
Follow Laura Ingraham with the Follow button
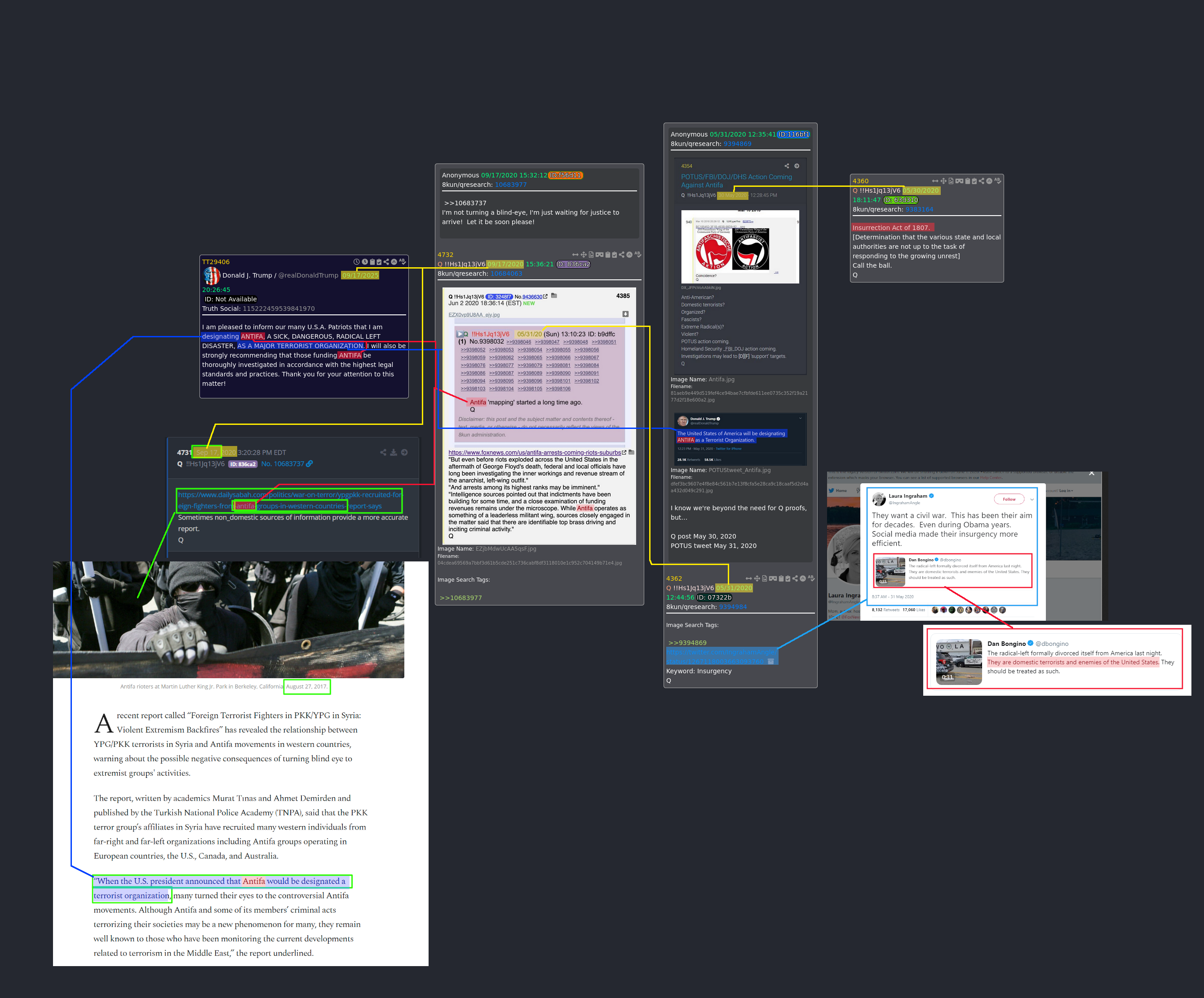[1009, 499]
